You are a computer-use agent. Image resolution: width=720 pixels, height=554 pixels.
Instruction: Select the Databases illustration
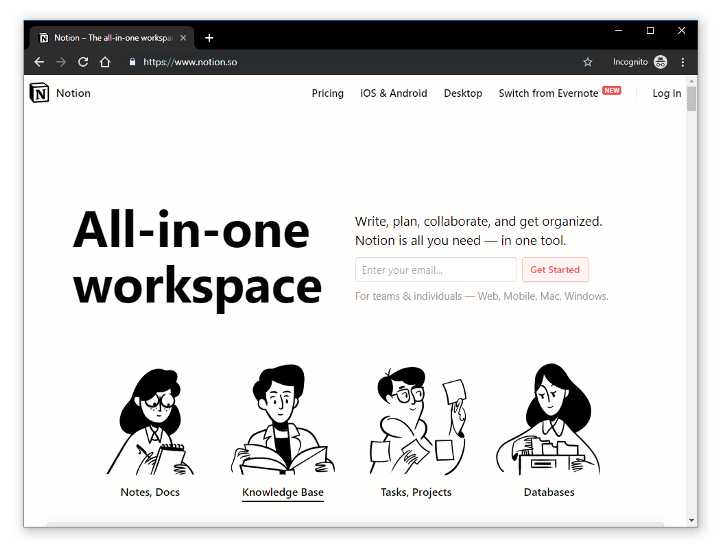click(548, 419)
